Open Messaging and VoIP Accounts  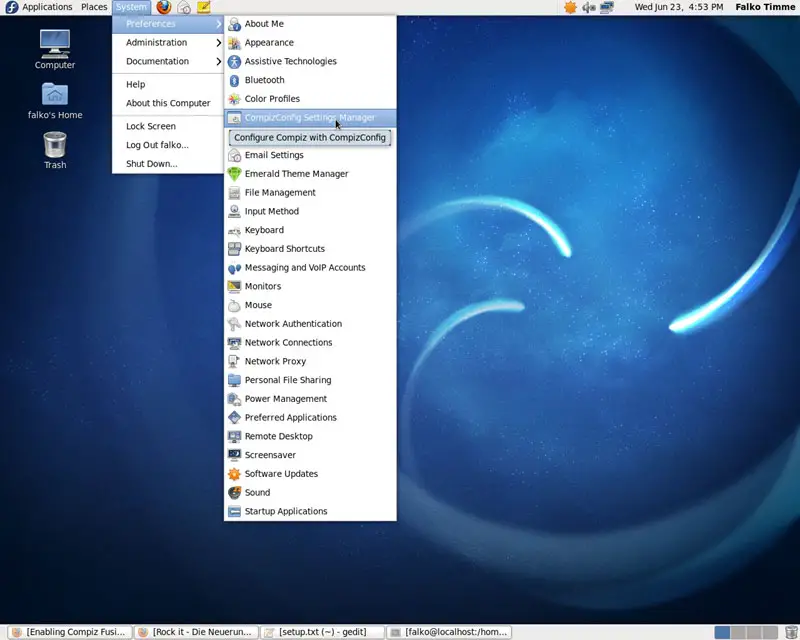coord(310,267)
